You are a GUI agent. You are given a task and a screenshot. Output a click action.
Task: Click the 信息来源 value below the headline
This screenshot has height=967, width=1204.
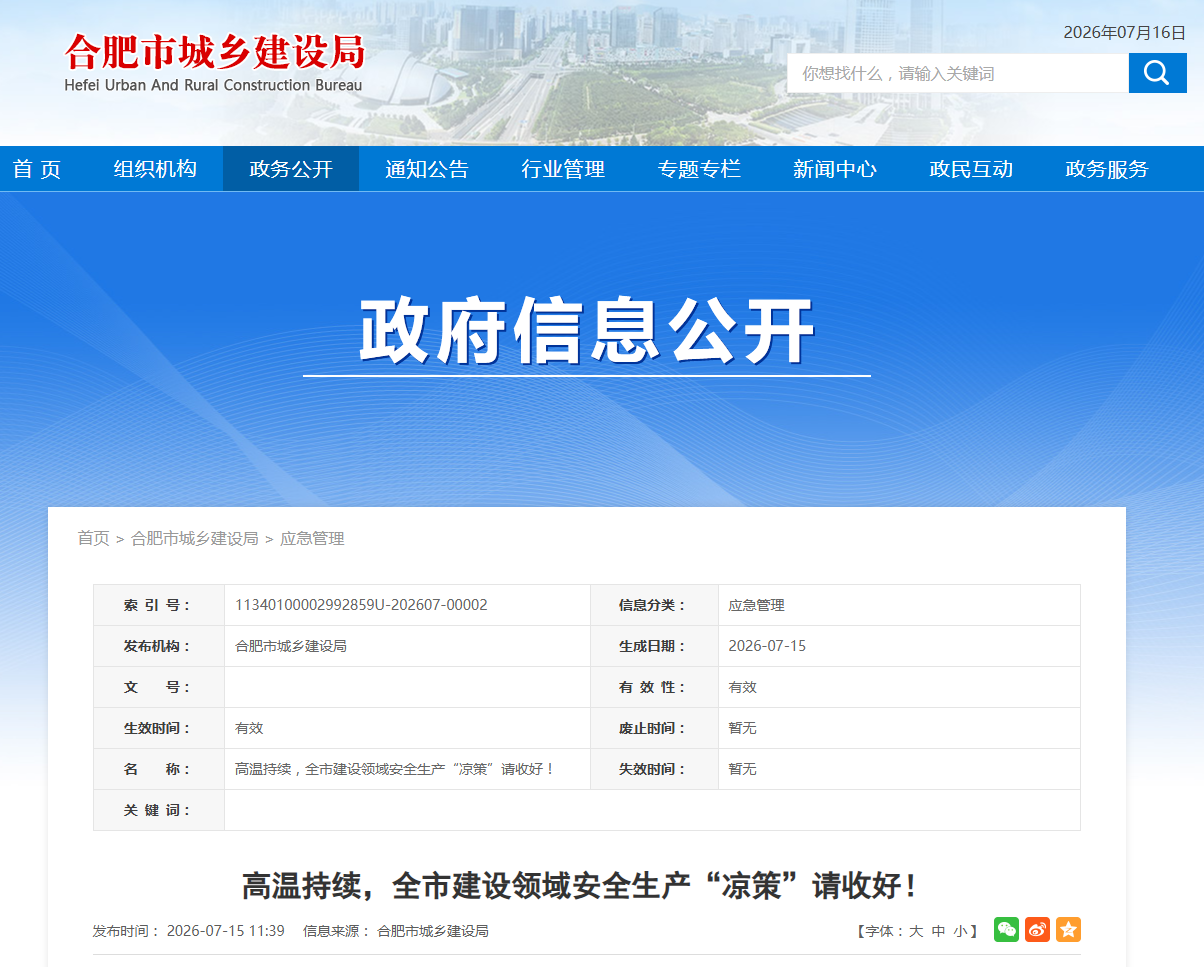point(433,931)
